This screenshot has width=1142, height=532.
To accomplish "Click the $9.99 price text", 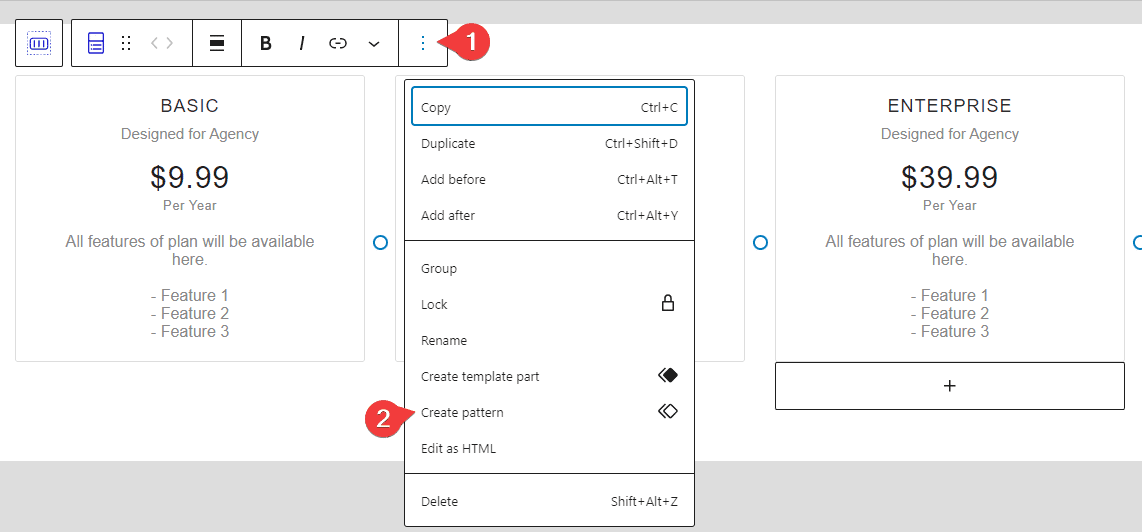I will pyautogui.click(x=189, y=177).
